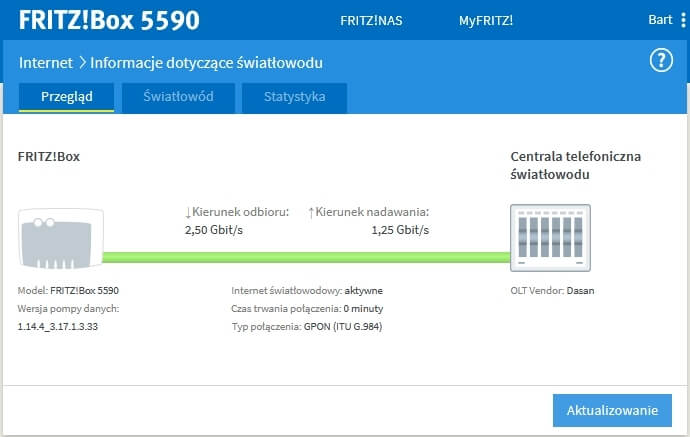690x437 pixels.
Task: Open the help question mark icon
Action: [661, 60]
